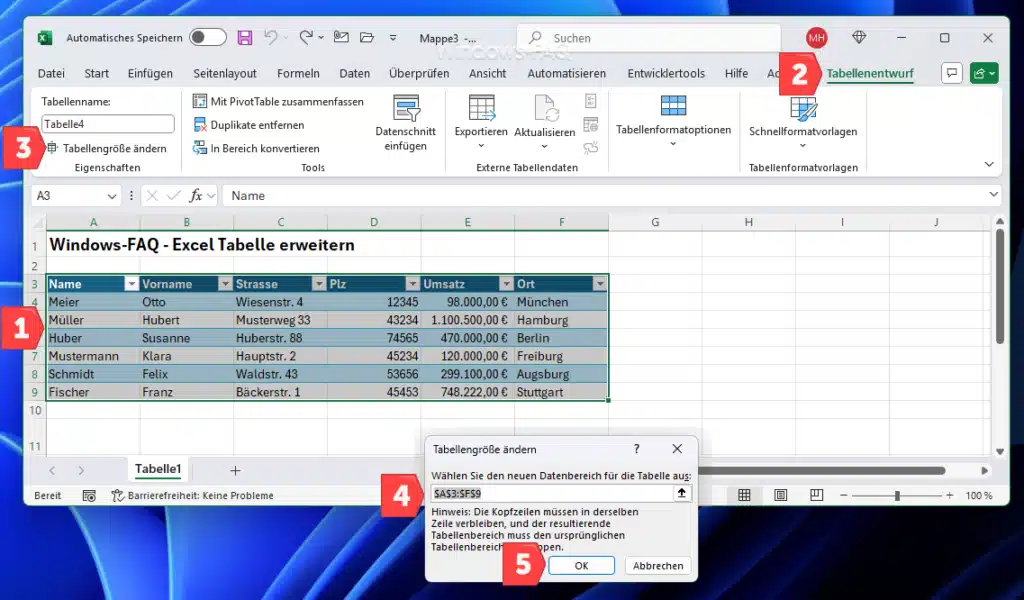The height and width of the screenshot is (600, 1024).
Task: Confirm Tabellengröße ändern with OK
Action: (581, 565)
